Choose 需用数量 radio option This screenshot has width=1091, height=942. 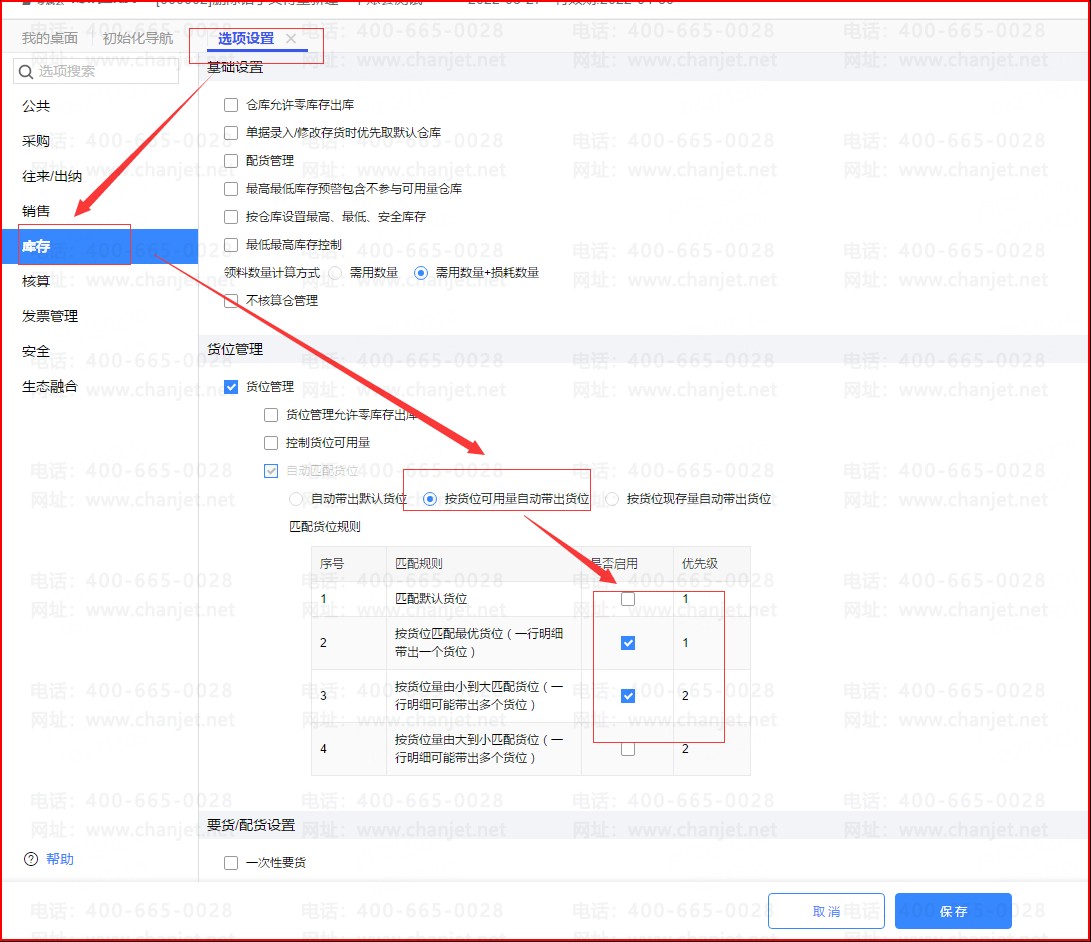pos(335,273)
